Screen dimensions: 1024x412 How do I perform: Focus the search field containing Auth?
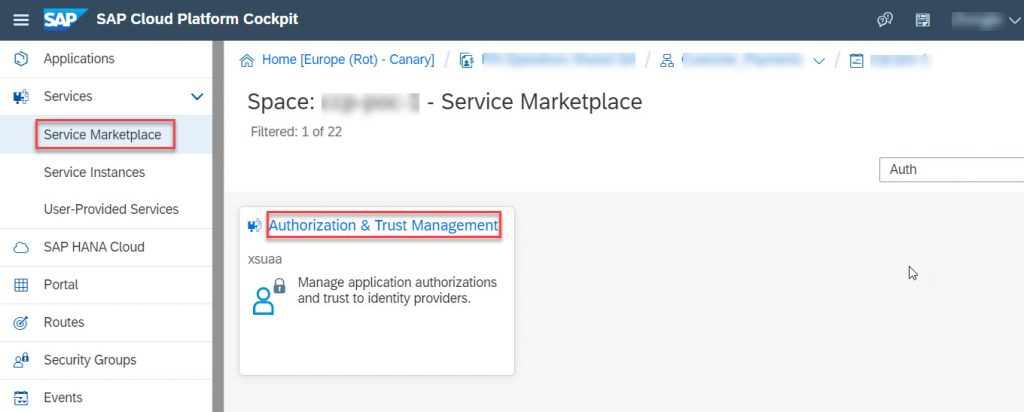click(952, 170)
